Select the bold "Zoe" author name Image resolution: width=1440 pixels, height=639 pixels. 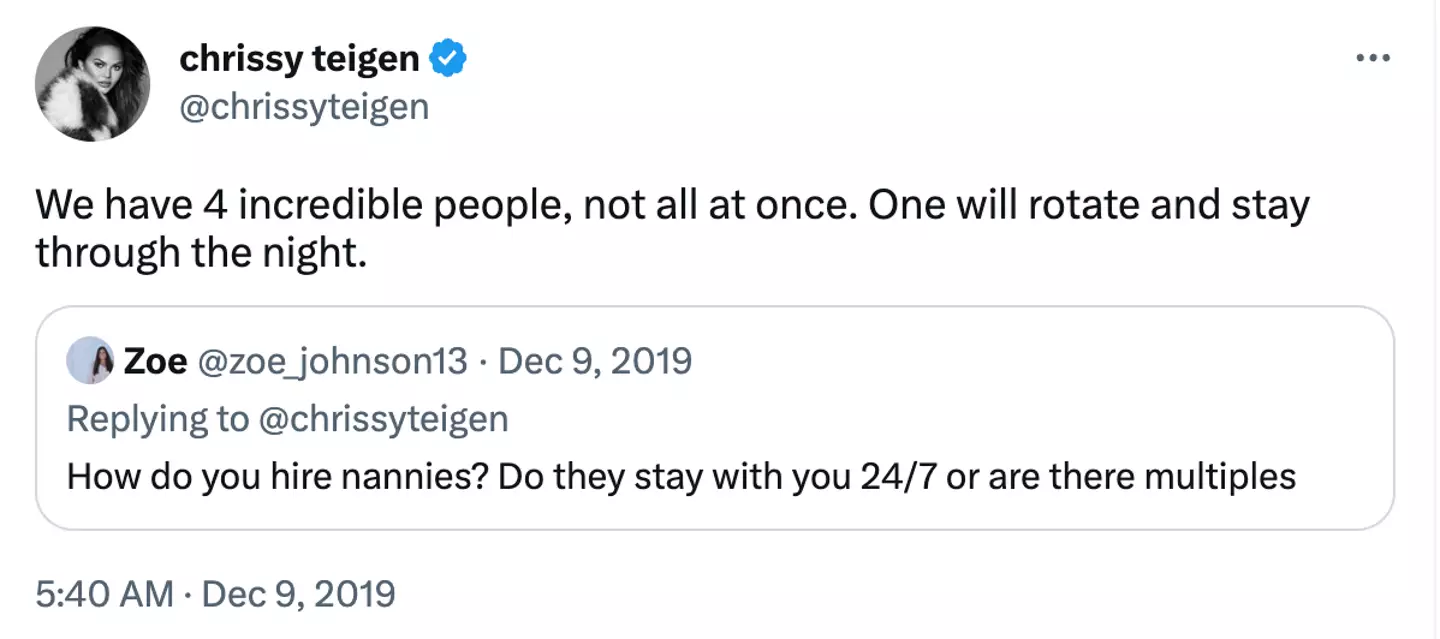click(x=155, y=361)
